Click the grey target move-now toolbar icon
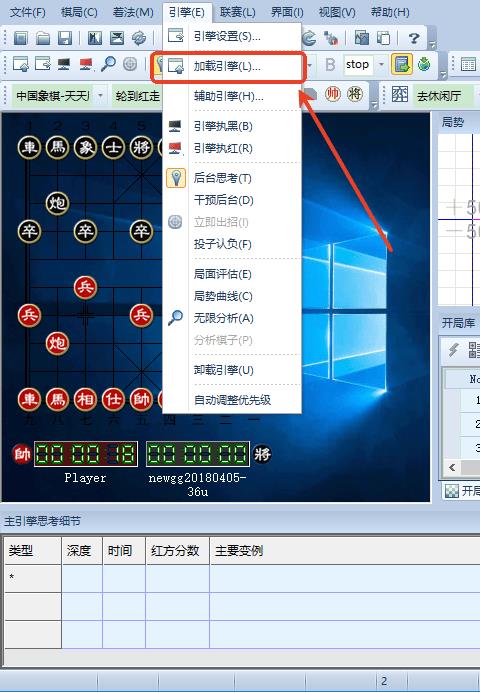The width and height of the screenshot is (480, 692). click(x=130, y=64)
